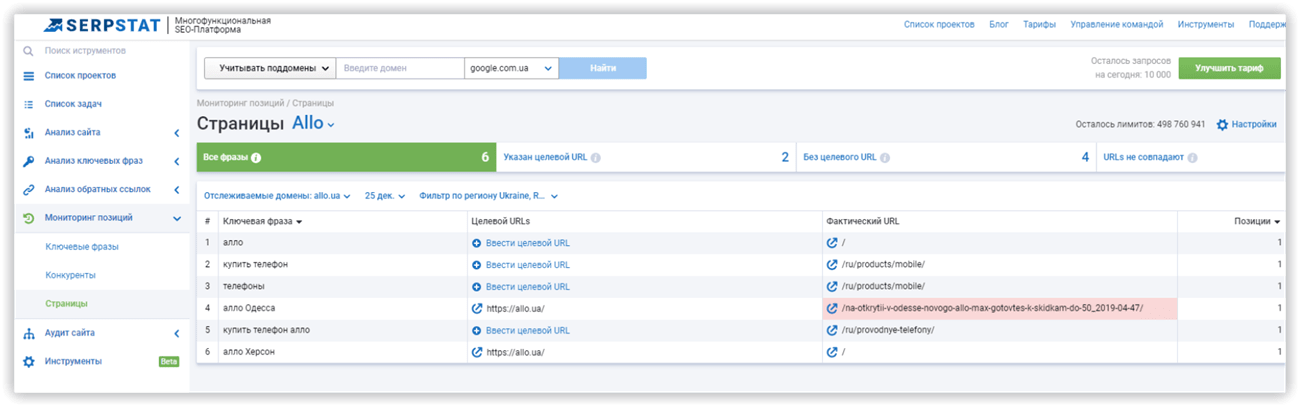Screen dimensions: 1300x407
Task: Open the Allo project dropdown
Action: pos(313,124)
